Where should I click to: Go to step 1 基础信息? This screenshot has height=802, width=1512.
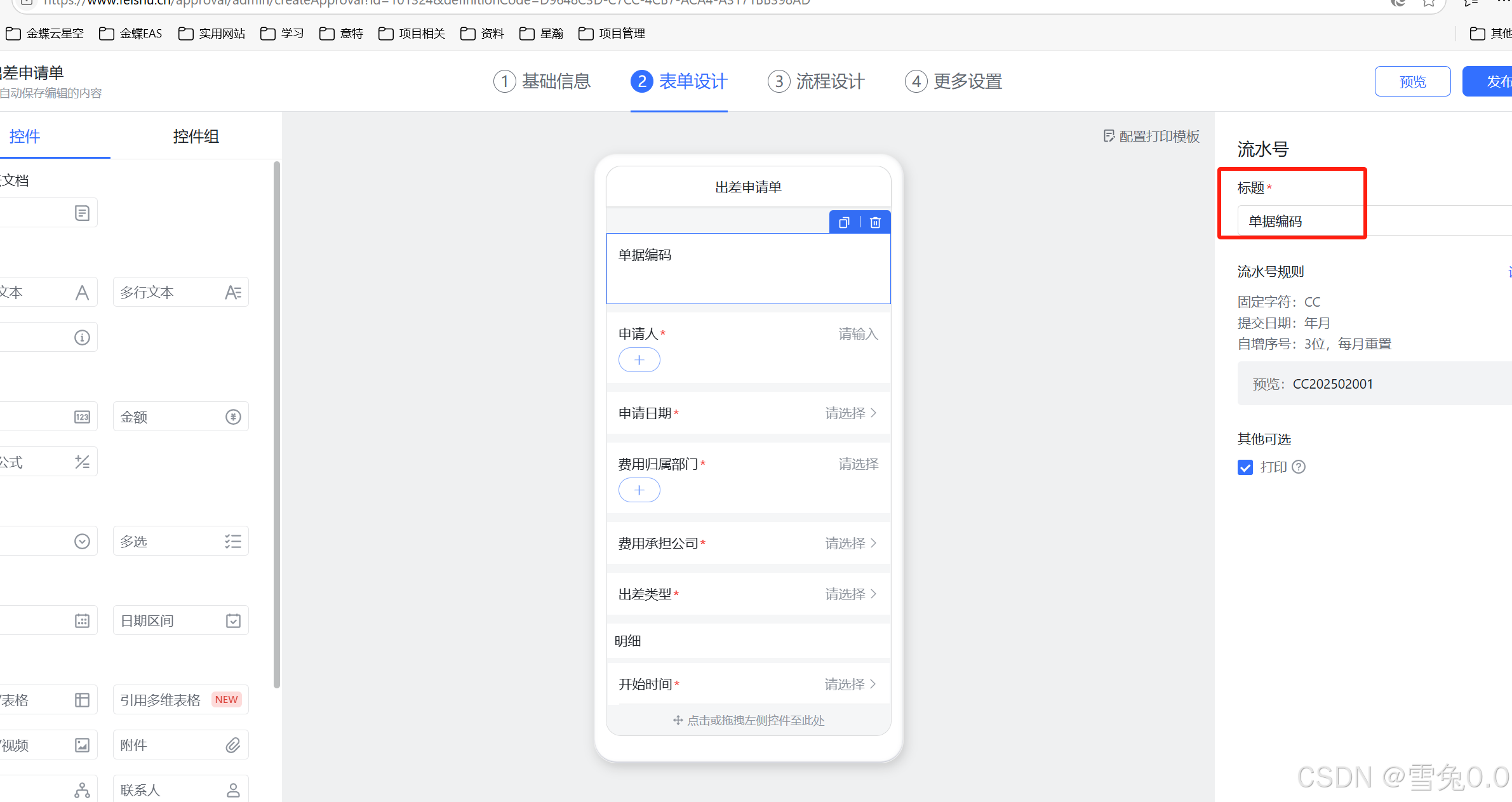pyautogui.click(x=542, y=81)
